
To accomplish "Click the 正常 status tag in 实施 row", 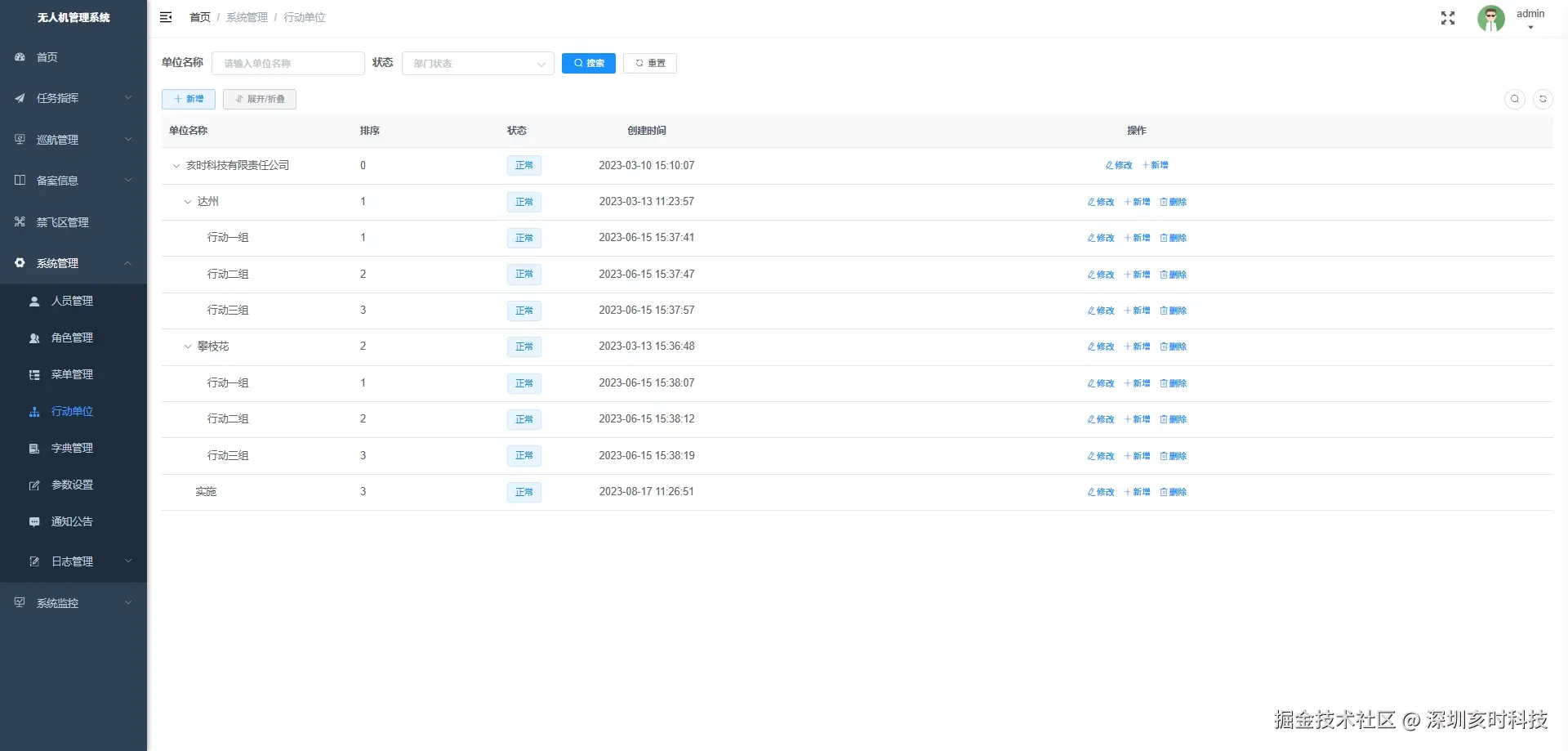I will pos(524,492).
